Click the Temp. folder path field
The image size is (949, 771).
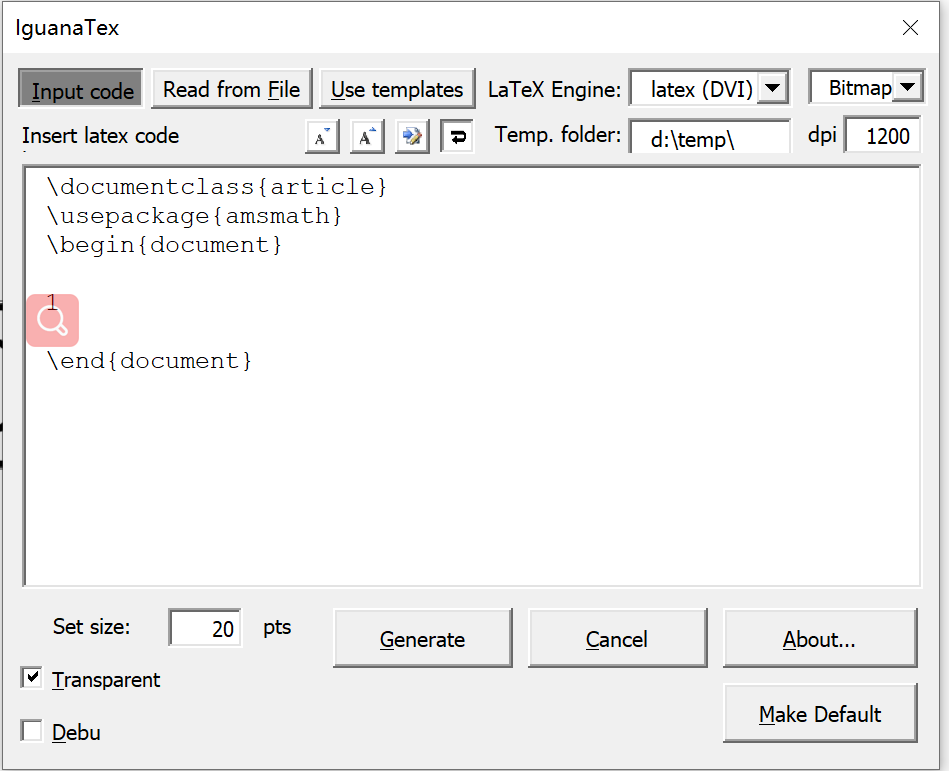709,137
